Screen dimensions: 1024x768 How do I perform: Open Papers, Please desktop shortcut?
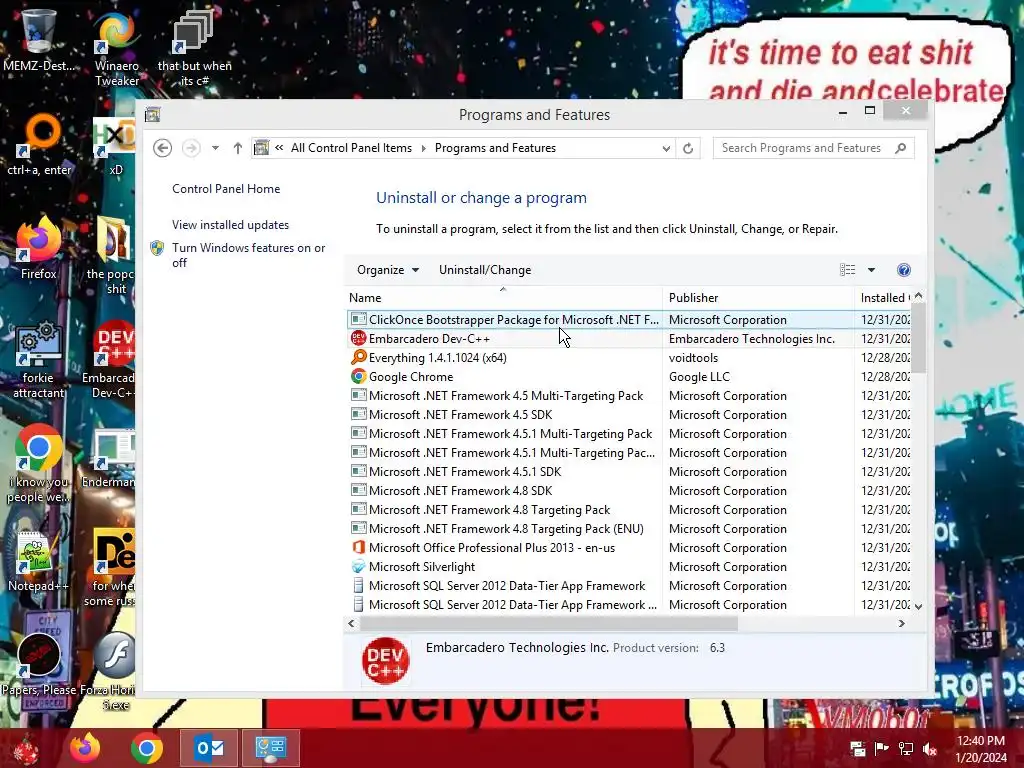coord(39,665)
